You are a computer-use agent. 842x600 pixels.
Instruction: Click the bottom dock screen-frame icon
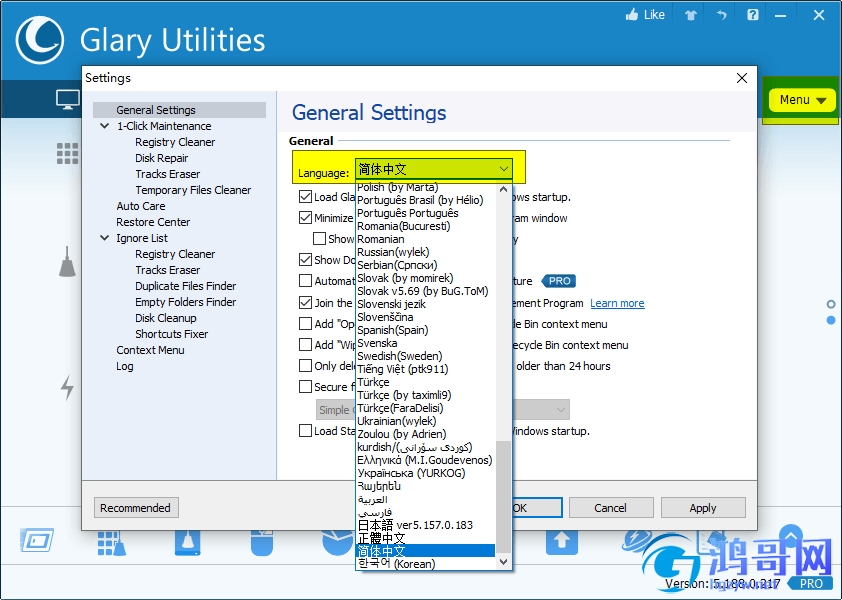click(x=37, y=540)
